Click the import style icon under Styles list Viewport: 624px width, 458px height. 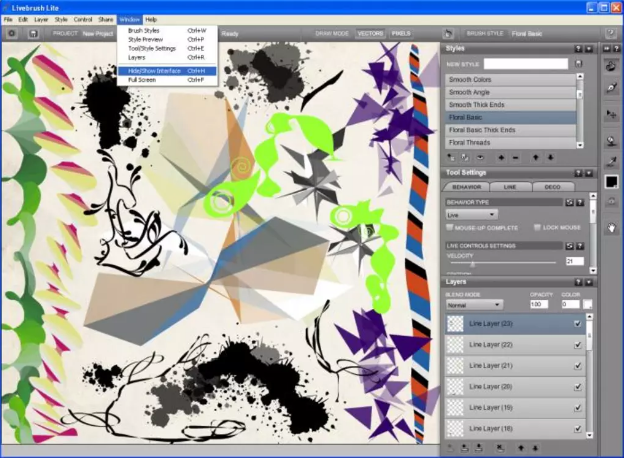[x=451, y=158]
